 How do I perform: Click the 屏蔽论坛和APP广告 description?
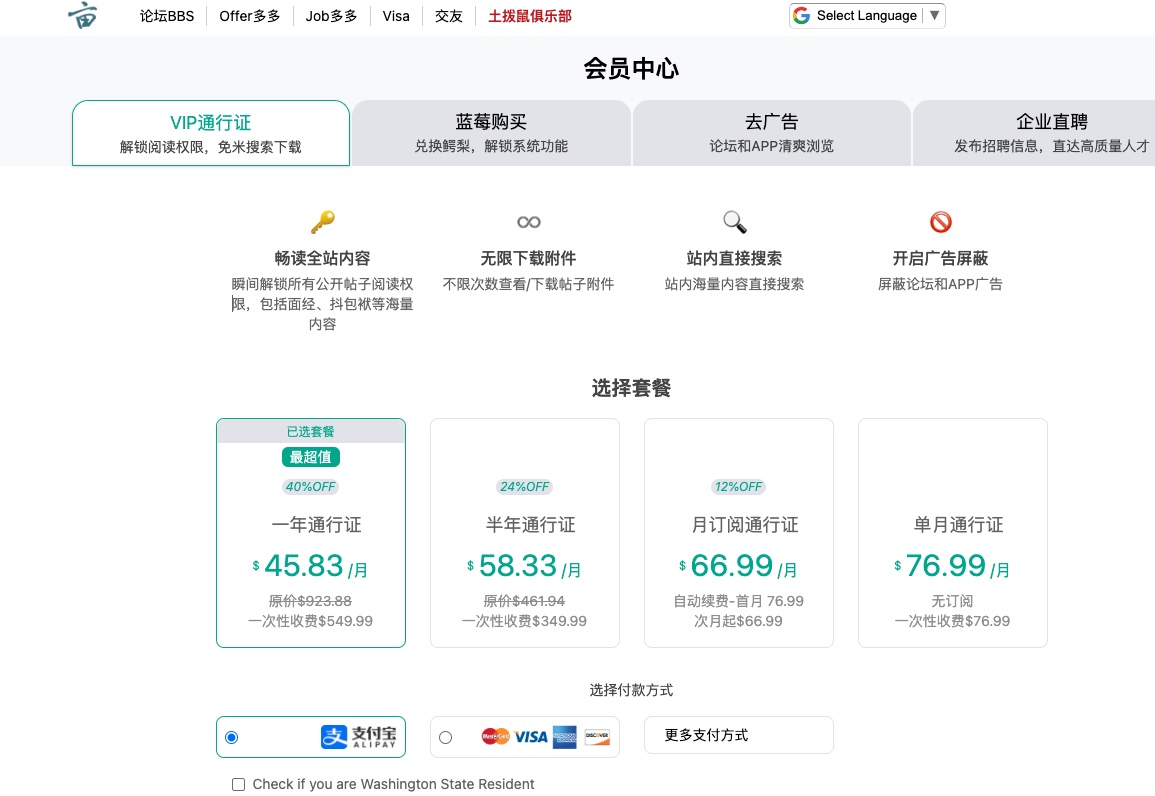pyautogui.click(x=941, y=284)
